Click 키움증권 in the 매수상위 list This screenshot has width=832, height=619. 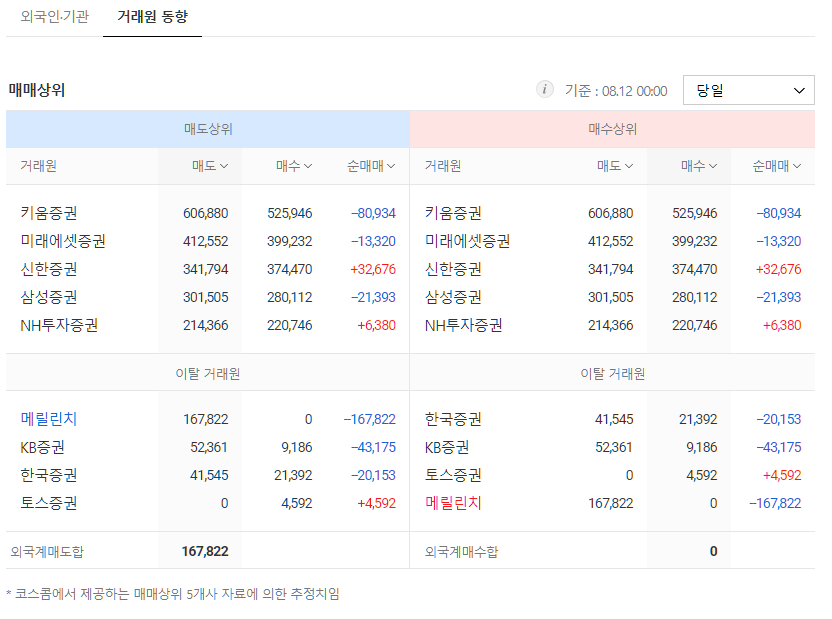(x=454, y=213)
